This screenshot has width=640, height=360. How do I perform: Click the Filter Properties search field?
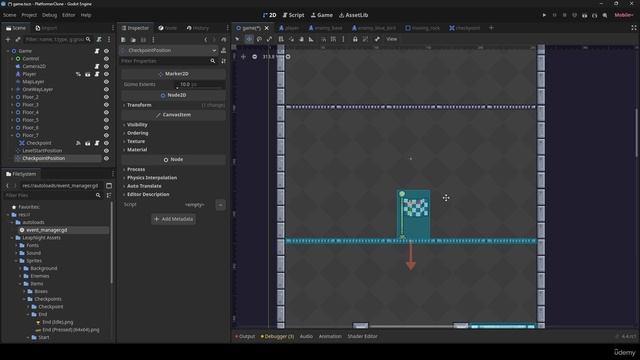click(168, 61)
